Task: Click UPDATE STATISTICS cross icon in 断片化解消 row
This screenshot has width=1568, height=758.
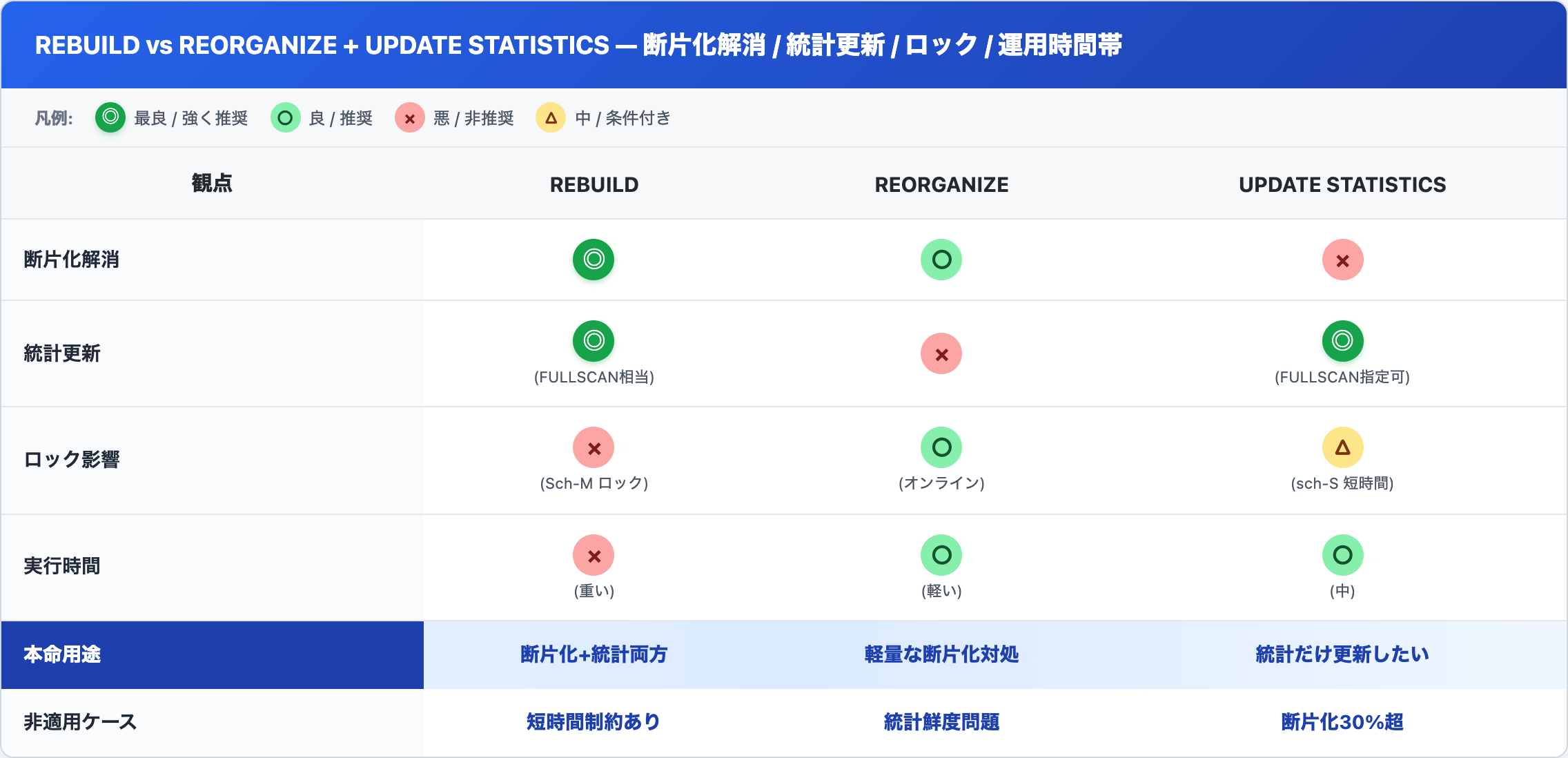Action: [1342, 260]
